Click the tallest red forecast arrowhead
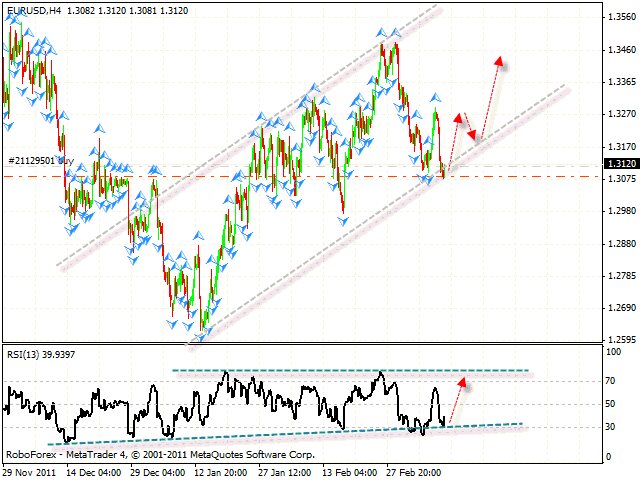 tap(497, 62)
